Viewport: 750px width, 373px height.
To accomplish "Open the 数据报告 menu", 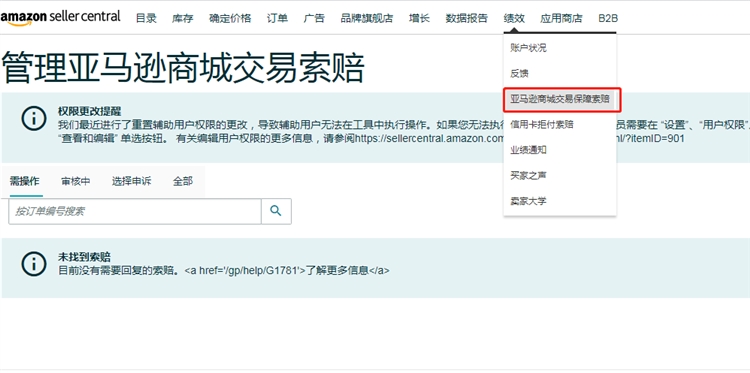I will pyautogui.click(x=467, y=19).
